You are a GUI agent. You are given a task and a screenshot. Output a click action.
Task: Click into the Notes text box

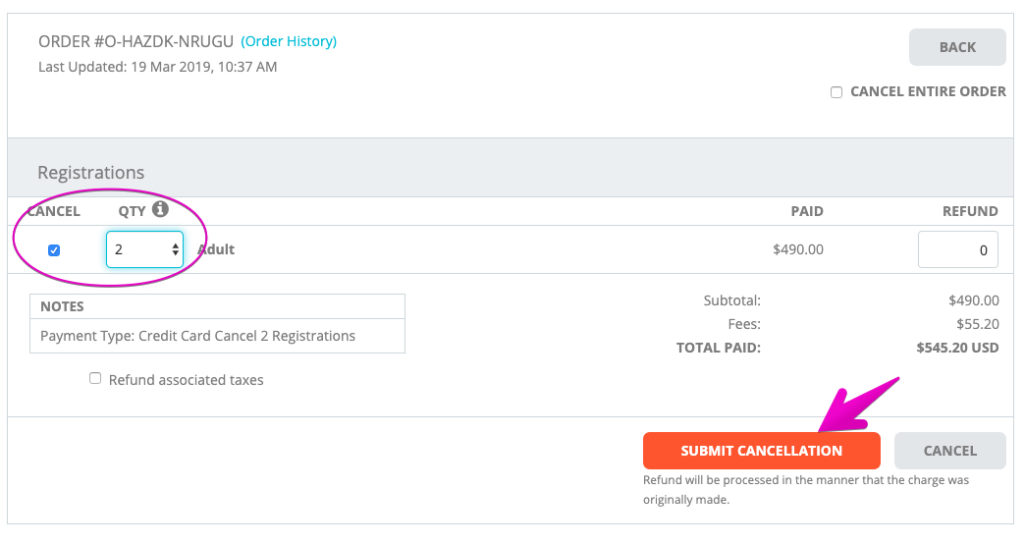(217, 336)
